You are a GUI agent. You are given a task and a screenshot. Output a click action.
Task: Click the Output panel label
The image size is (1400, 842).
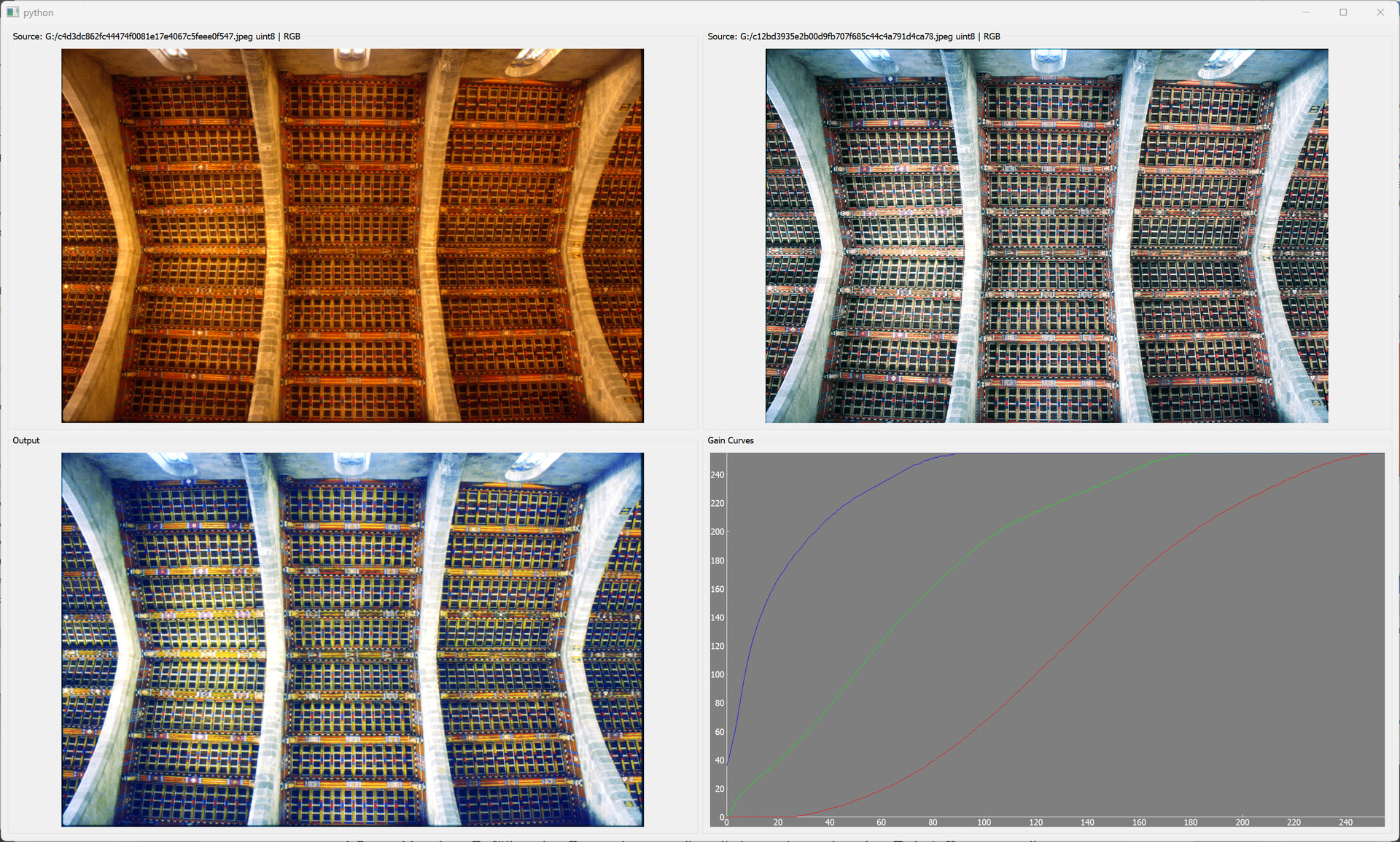tap(26, 440)
